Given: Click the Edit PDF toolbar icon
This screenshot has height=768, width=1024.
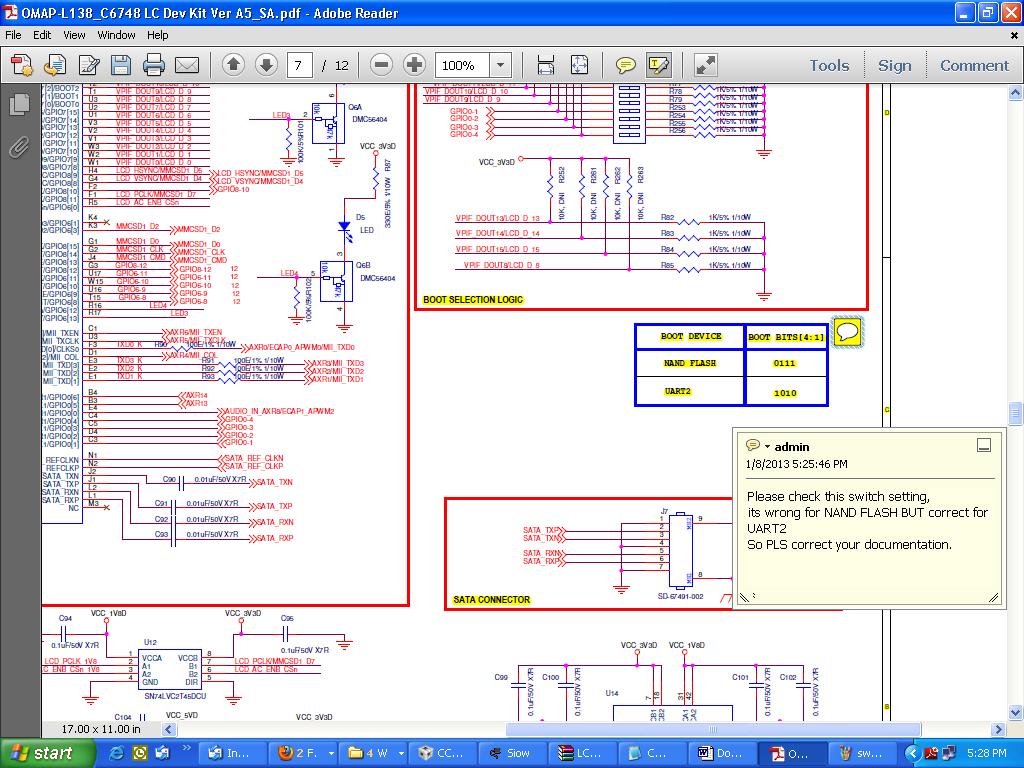Looking at the screenshot, I should 88,65.
